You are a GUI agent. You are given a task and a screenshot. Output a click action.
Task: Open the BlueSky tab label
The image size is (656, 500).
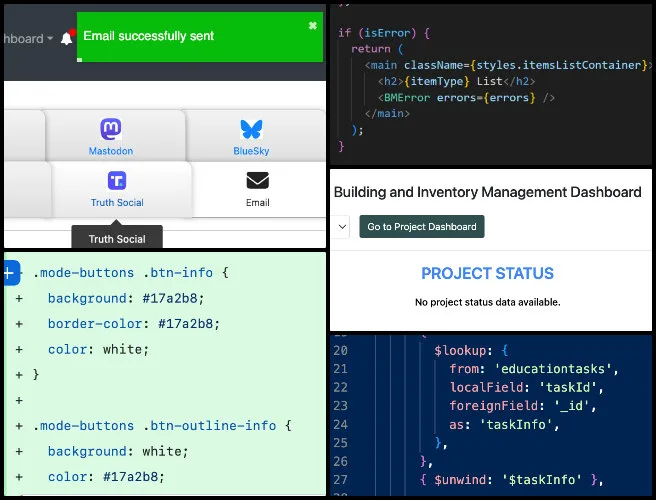251,151
